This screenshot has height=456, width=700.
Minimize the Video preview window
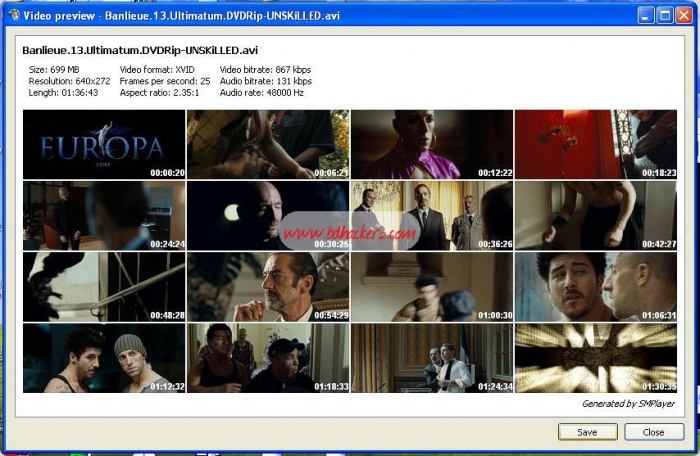[x=645, y=16]
